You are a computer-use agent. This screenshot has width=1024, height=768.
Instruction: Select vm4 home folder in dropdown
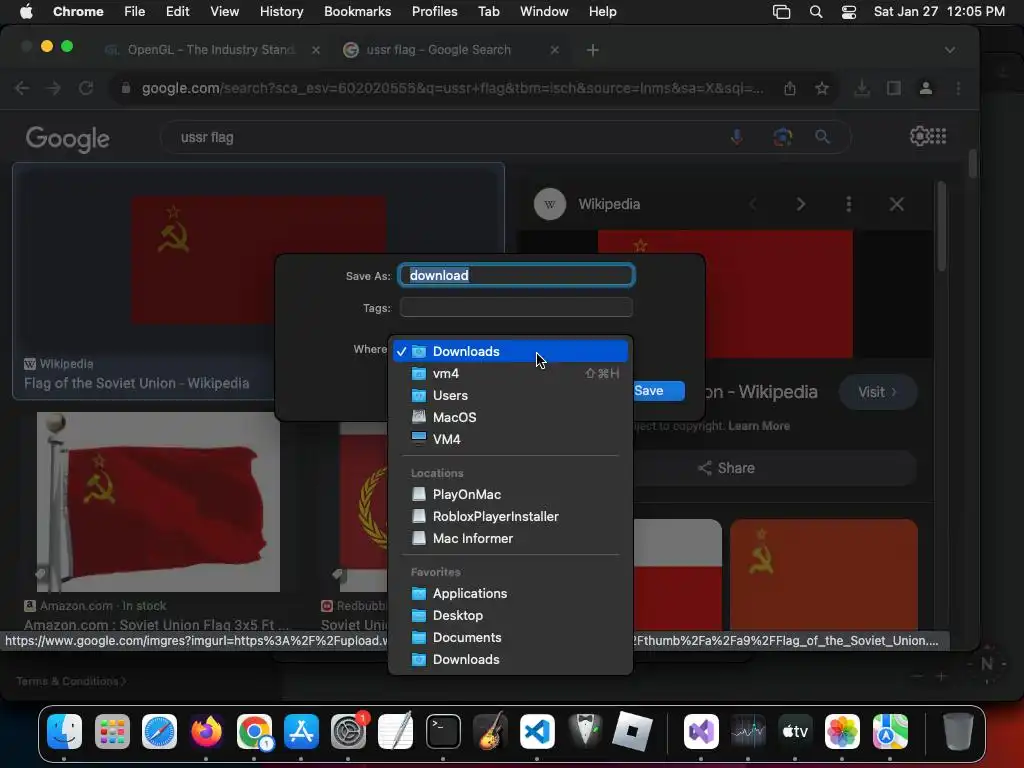(510, 374)
